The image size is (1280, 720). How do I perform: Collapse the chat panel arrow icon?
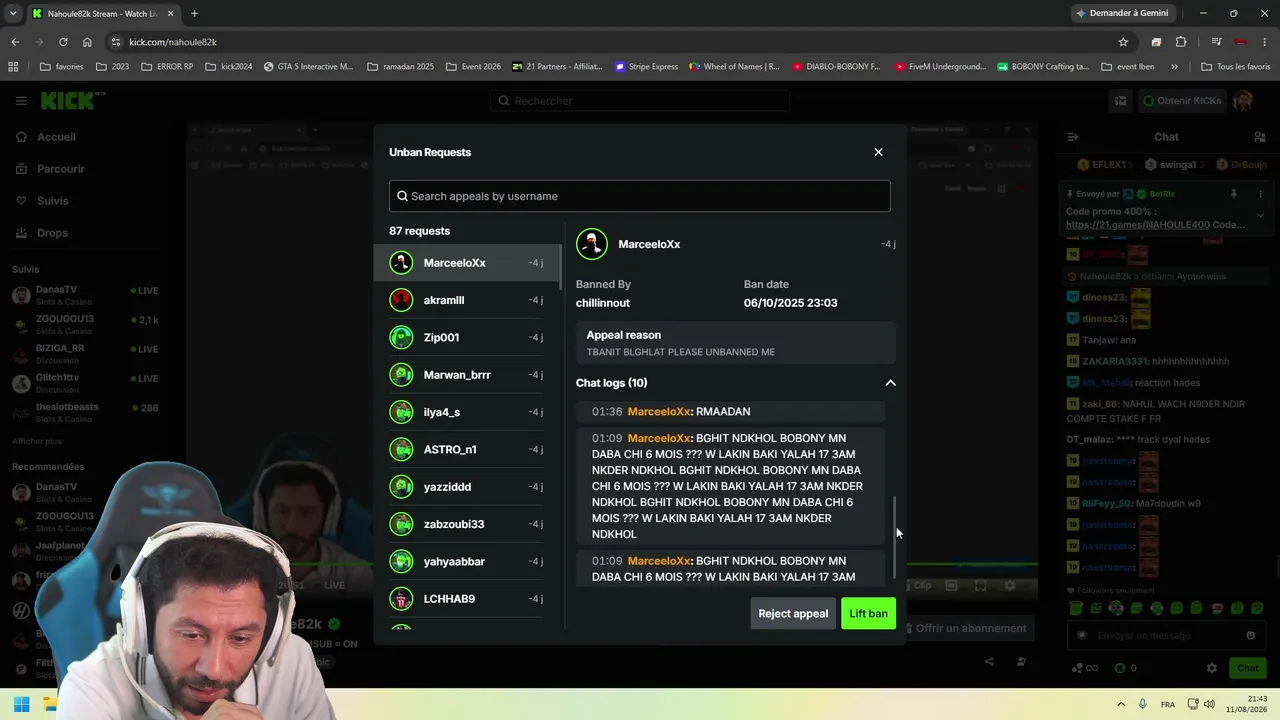(1072, 137)
